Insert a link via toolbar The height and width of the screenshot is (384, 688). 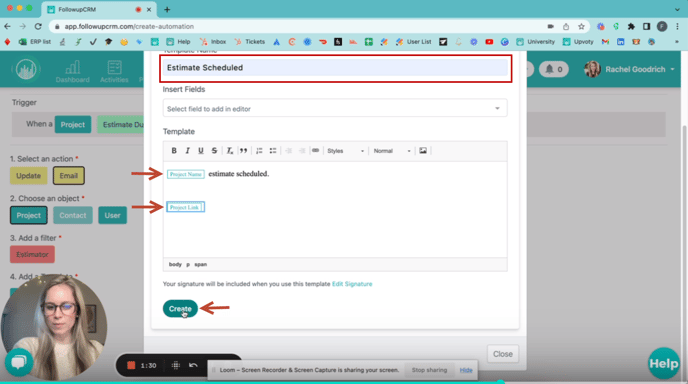[x=315, y=151]
